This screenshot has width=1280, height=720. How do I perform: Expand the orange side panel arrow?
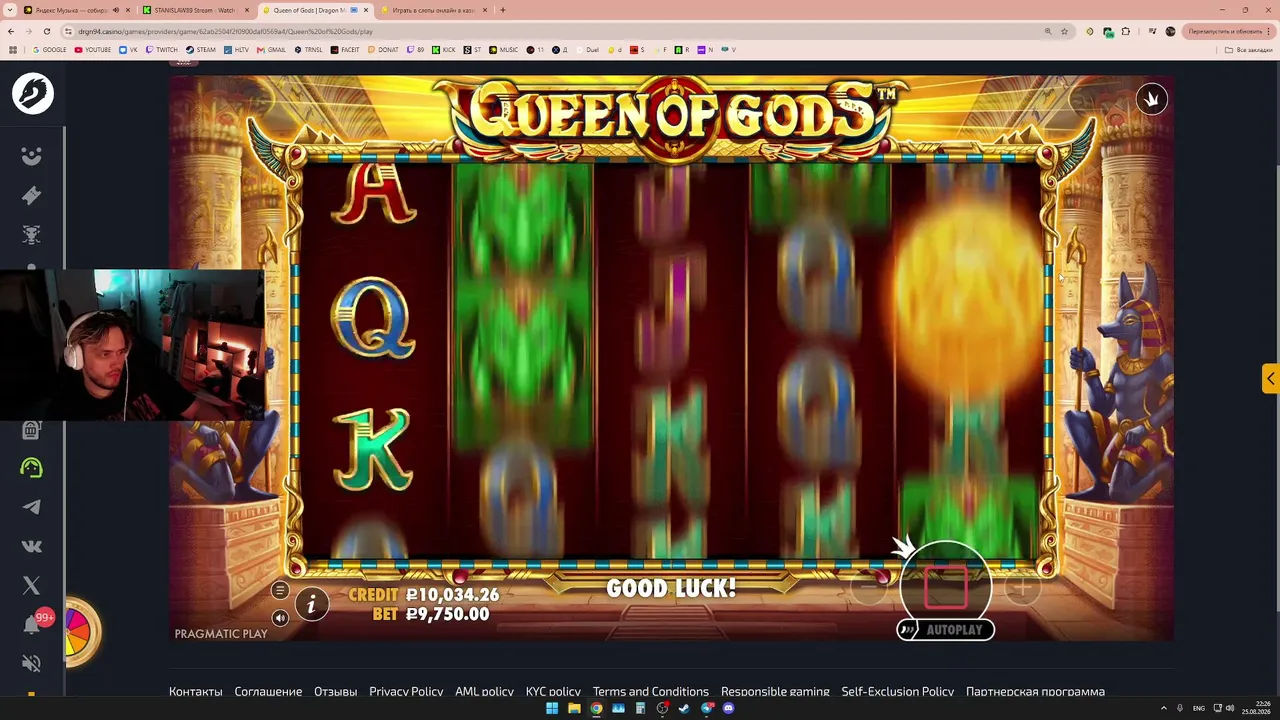point(1270,378)
